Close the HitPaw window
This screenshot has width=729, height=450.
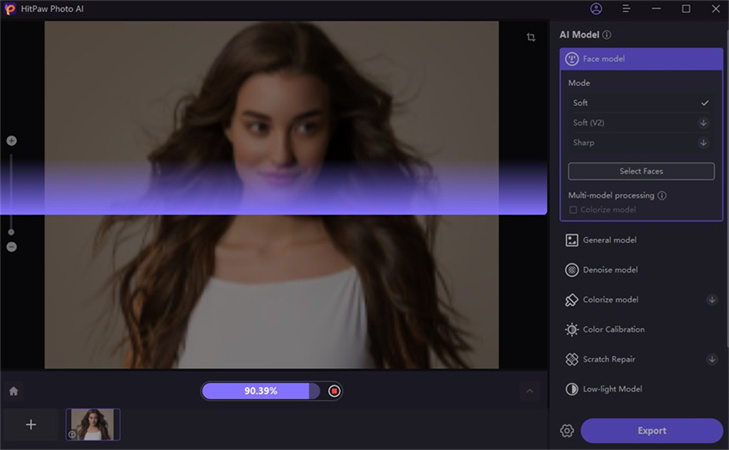716,8
